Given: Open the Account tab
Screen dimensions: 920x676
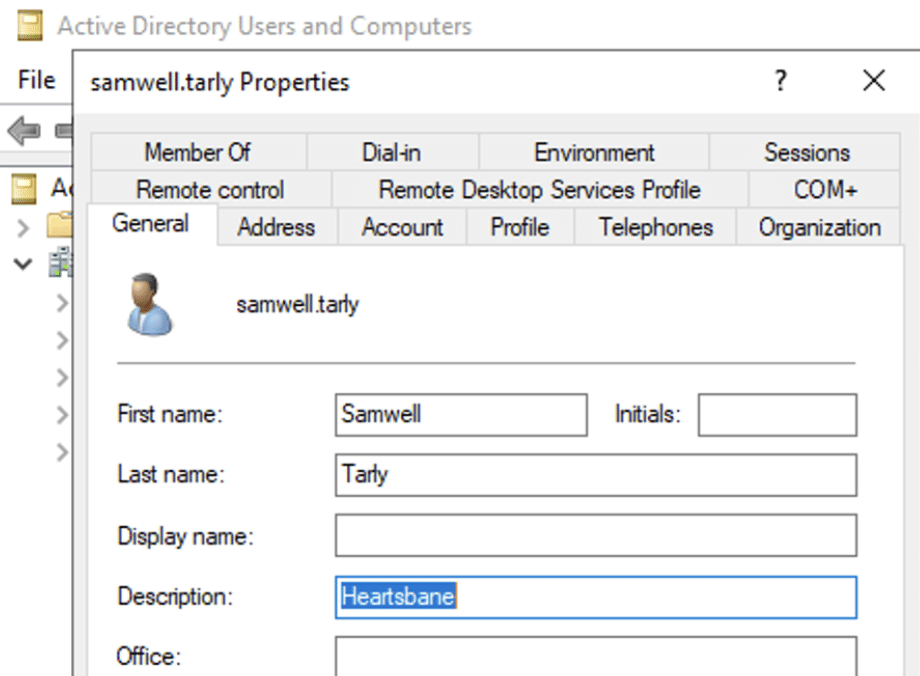Looking at the screenshot, I should click(402, 227).
